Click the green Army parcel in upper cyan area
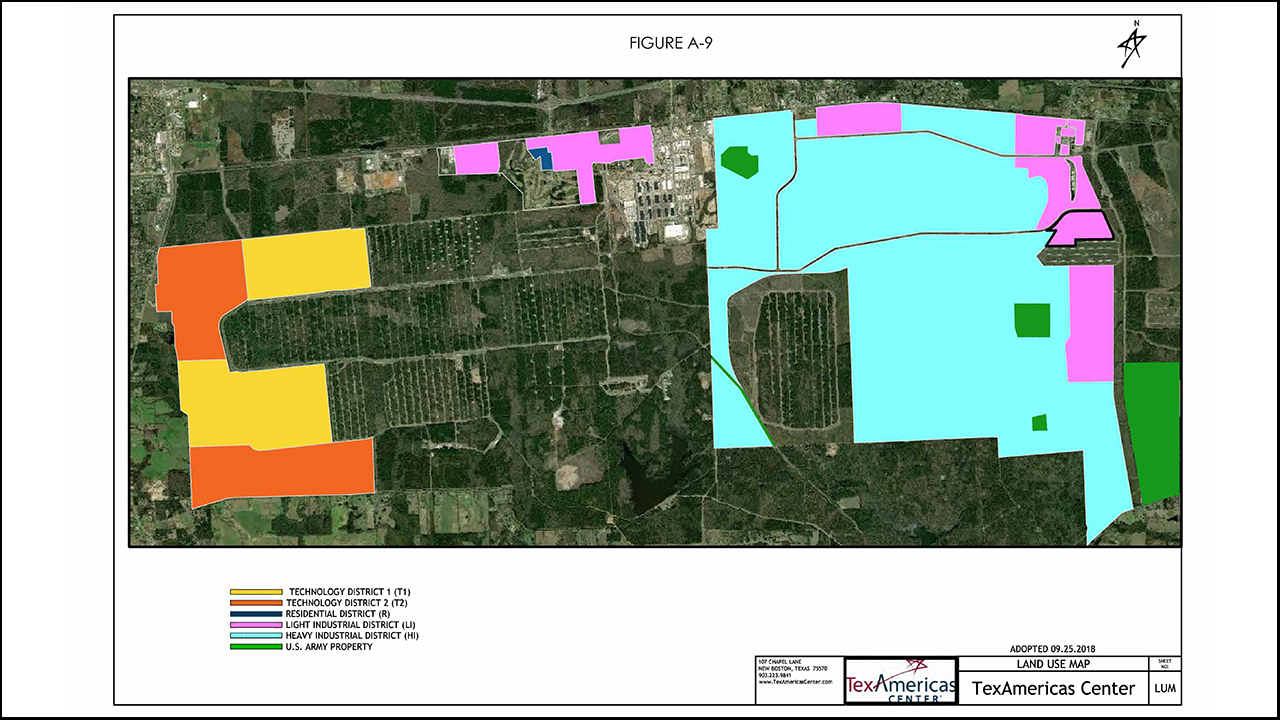Image resolution: width=1280 pixels, height=720 pixels. click(738, 161)
